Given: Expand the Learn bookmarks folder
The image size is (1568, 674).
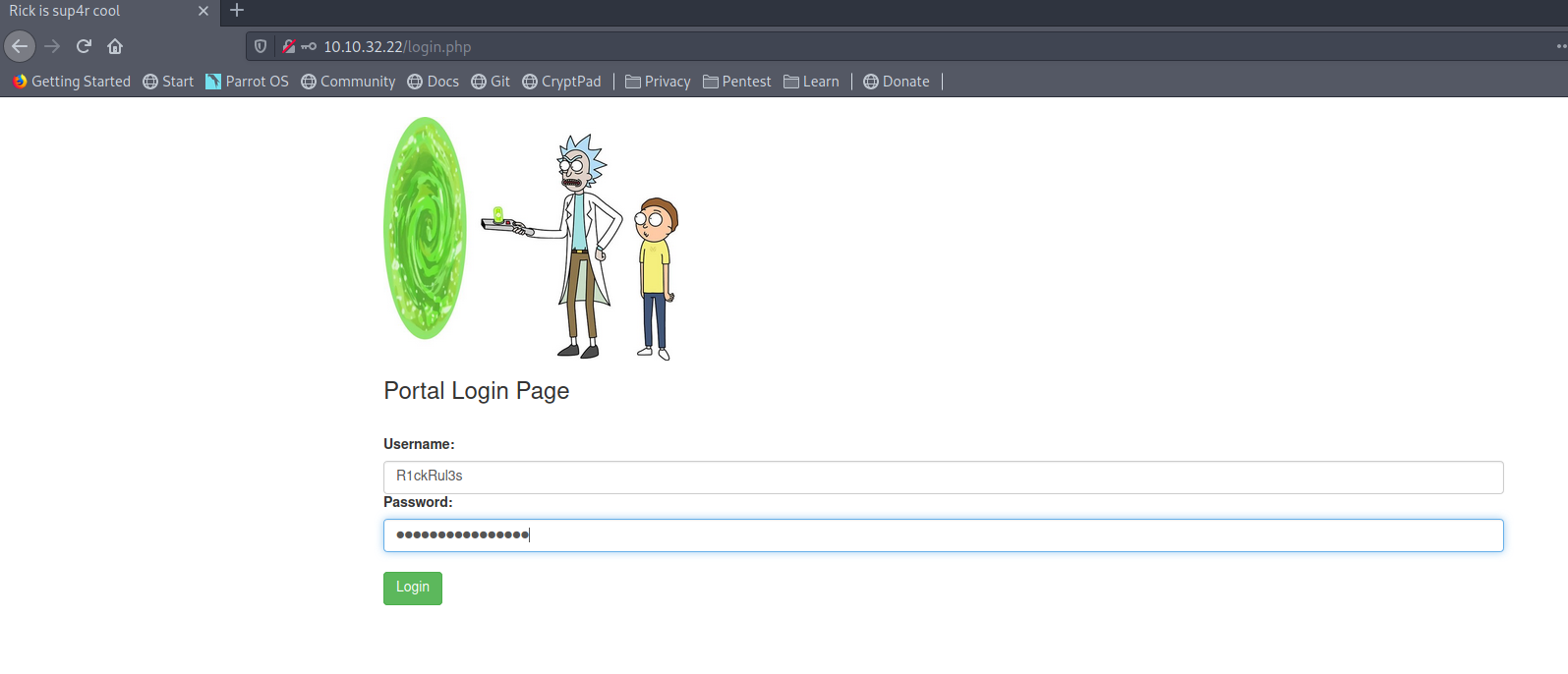Looking at the screenshot, I should click(811, 82).
